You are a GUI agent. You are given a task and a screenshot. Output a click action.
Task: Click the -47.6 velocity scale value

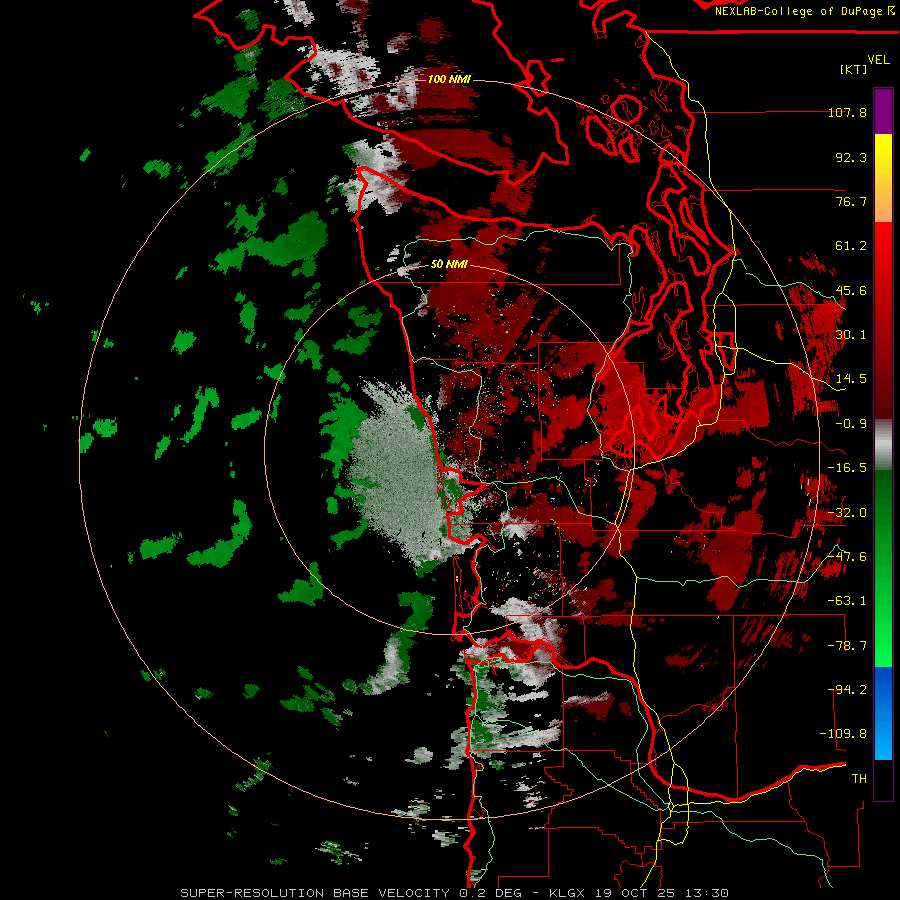[847, 557]
